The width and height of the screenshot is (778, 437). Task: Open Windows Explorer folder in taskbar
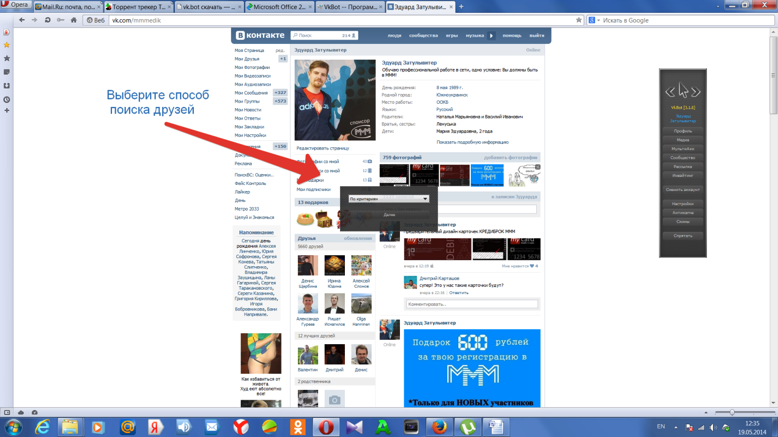(70, 427)
